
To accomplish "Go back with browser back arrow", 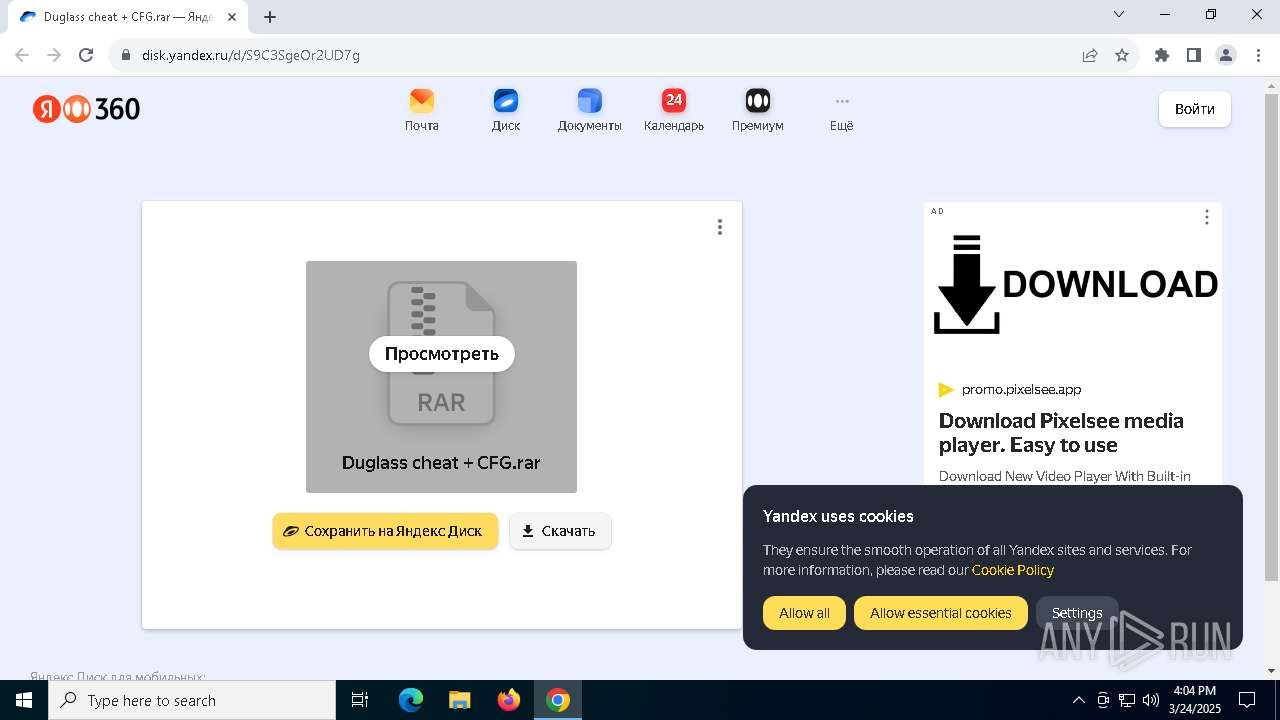I will [x=22, y=55].
